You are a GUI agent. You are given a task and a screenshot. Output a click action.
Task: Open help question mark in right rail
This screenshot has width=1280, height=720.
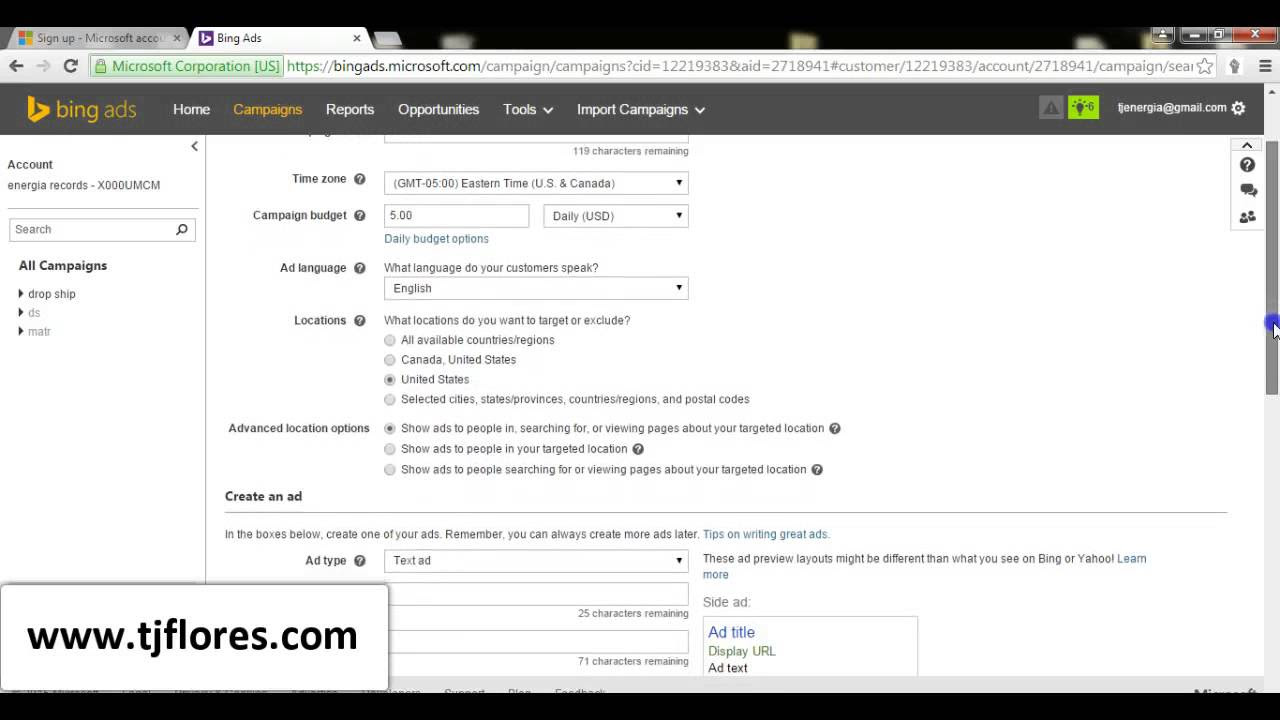1247,165
